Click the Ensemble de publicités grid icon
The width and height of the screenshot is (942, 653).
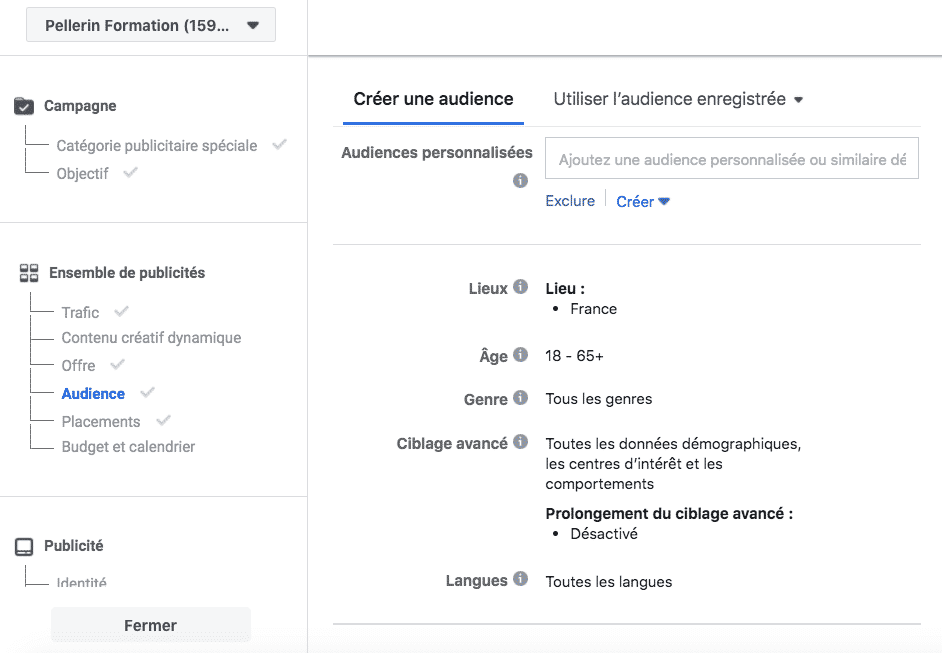pyautogui.click(x=29, y=273)
